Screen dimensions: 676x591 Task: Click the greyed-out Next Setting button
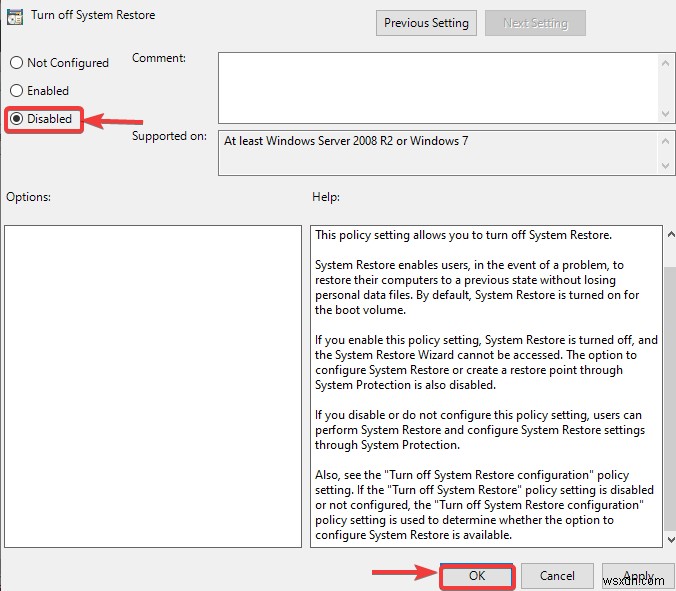click(x=535, y=23)
